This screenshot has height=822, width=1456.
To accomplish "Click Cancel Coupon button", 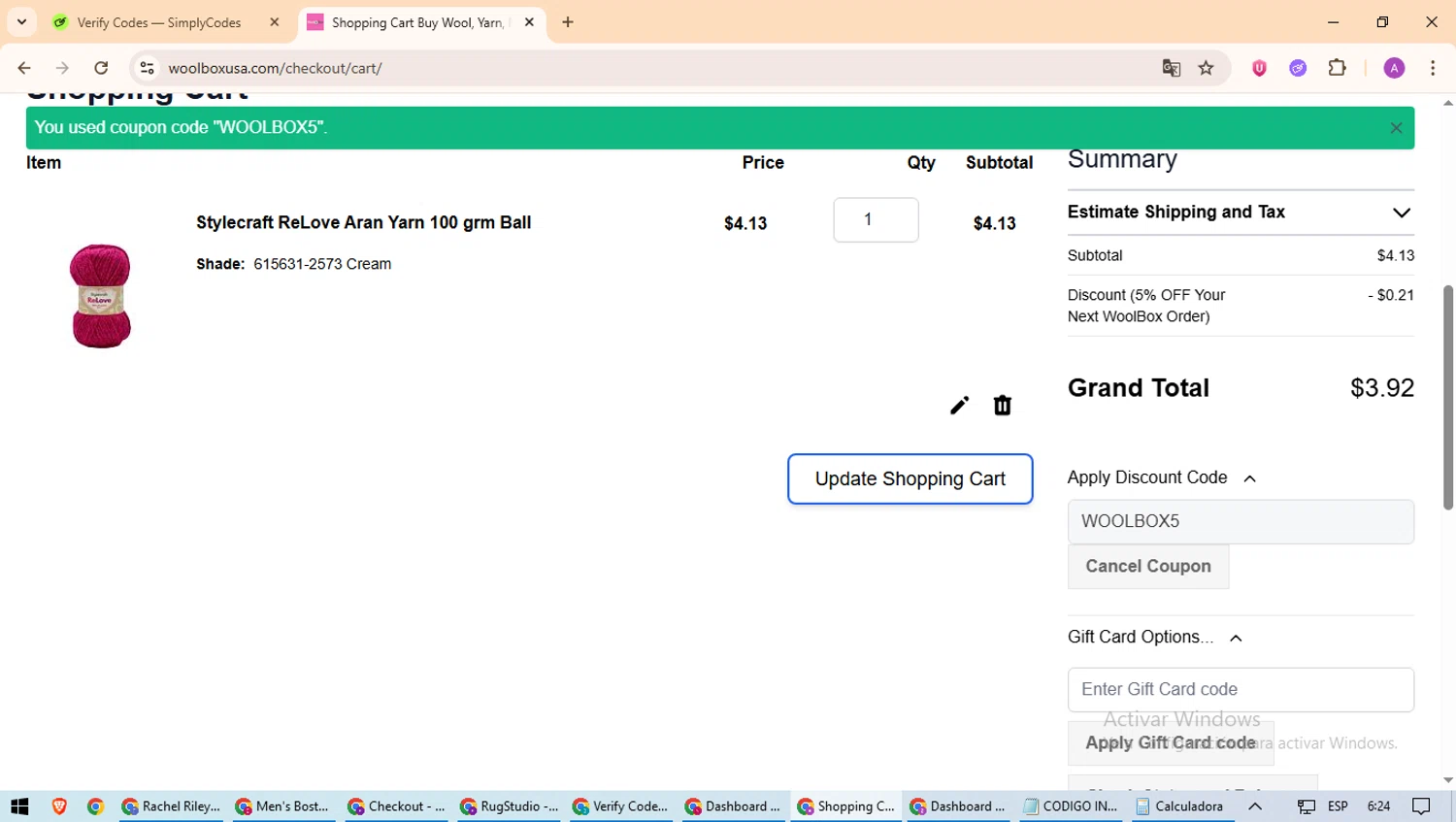I will click(x=1148, y=567).
